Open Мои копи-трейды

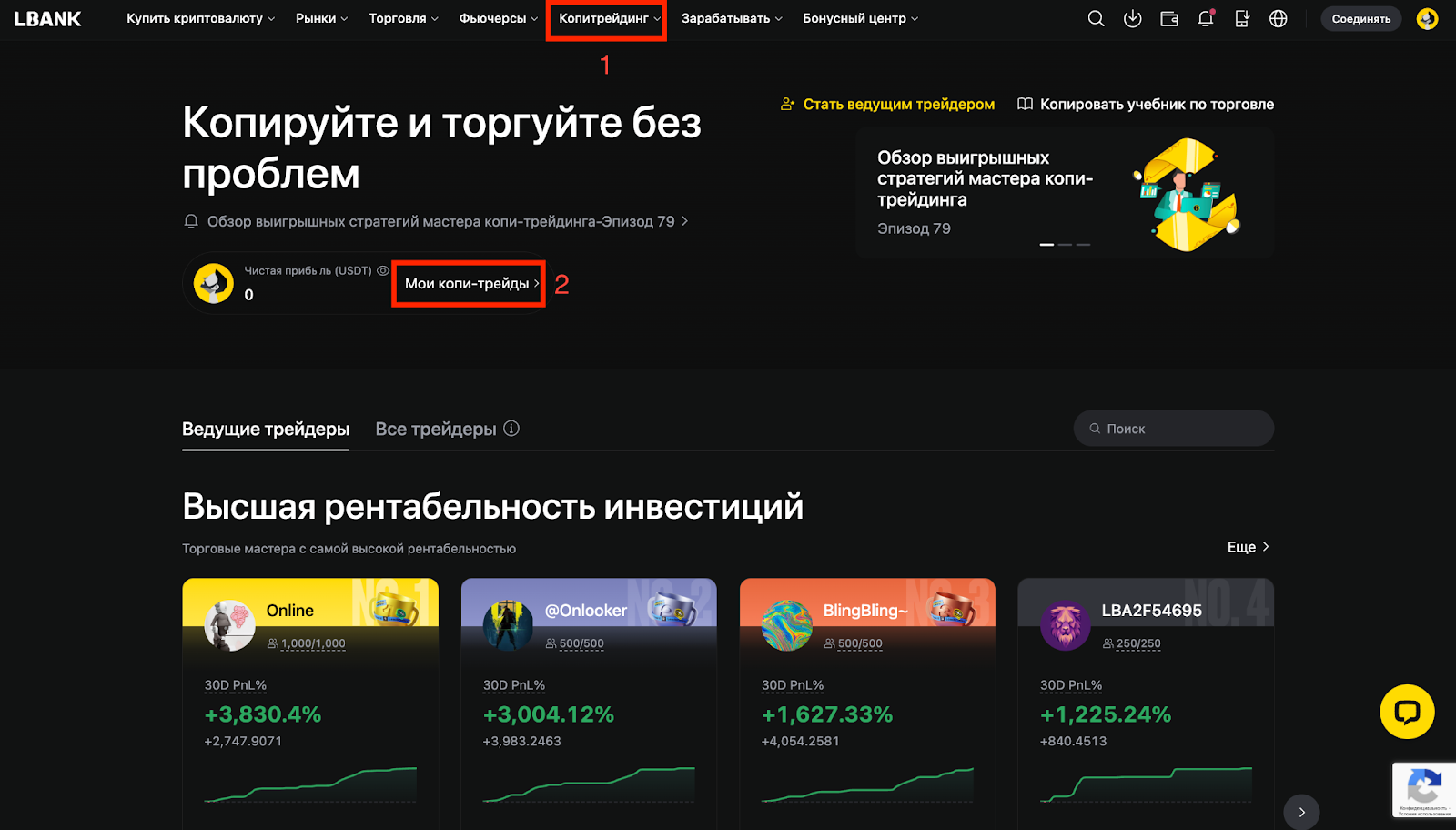pyautogui.click(x=471, y=284)
